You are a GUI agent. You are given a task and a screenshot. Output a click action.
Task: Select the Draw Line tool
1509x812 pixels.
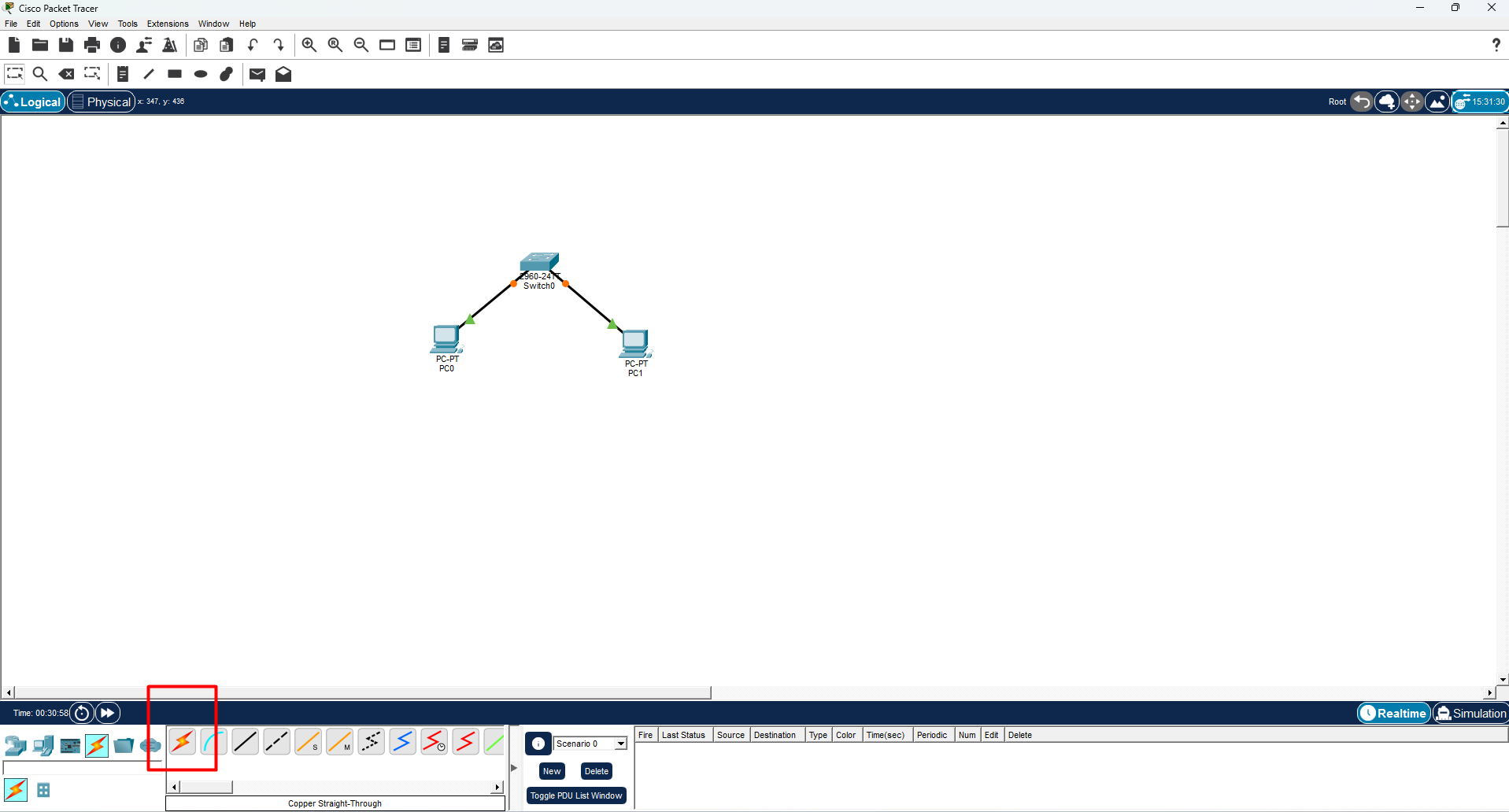(149, 74)
